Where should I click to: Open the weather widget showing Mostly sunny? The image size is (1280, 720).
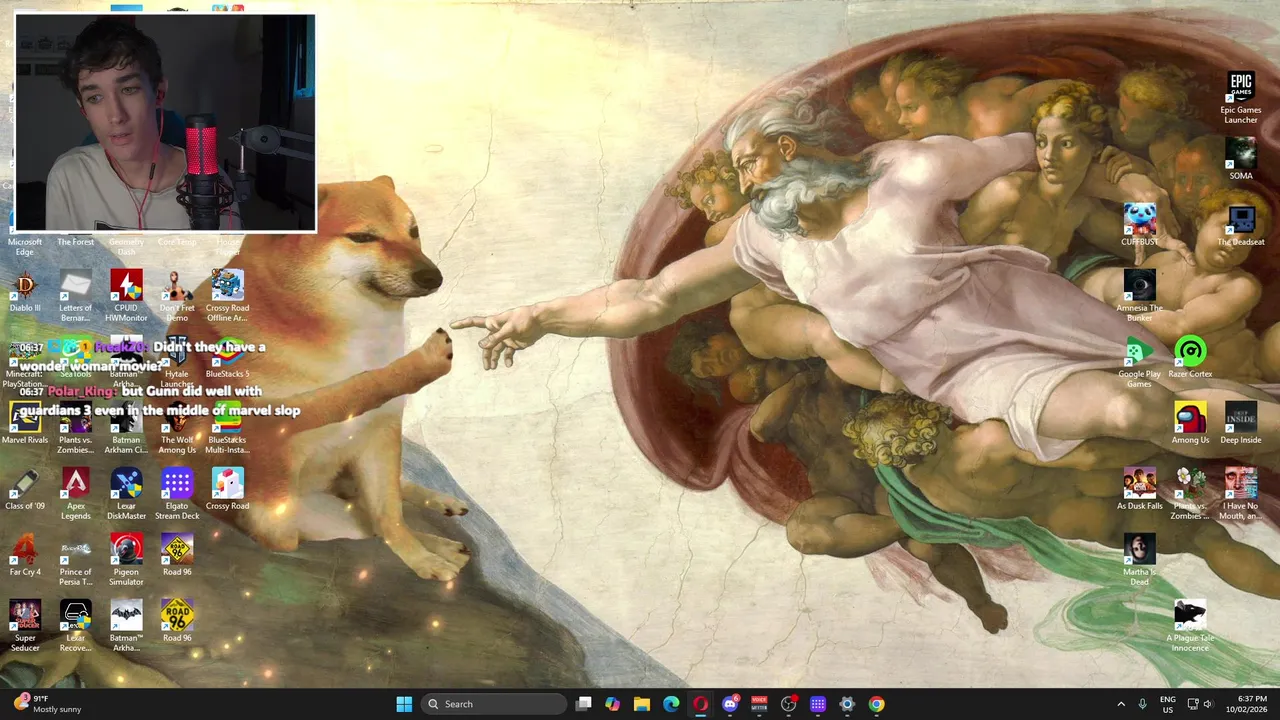click(x=45, y=704)
